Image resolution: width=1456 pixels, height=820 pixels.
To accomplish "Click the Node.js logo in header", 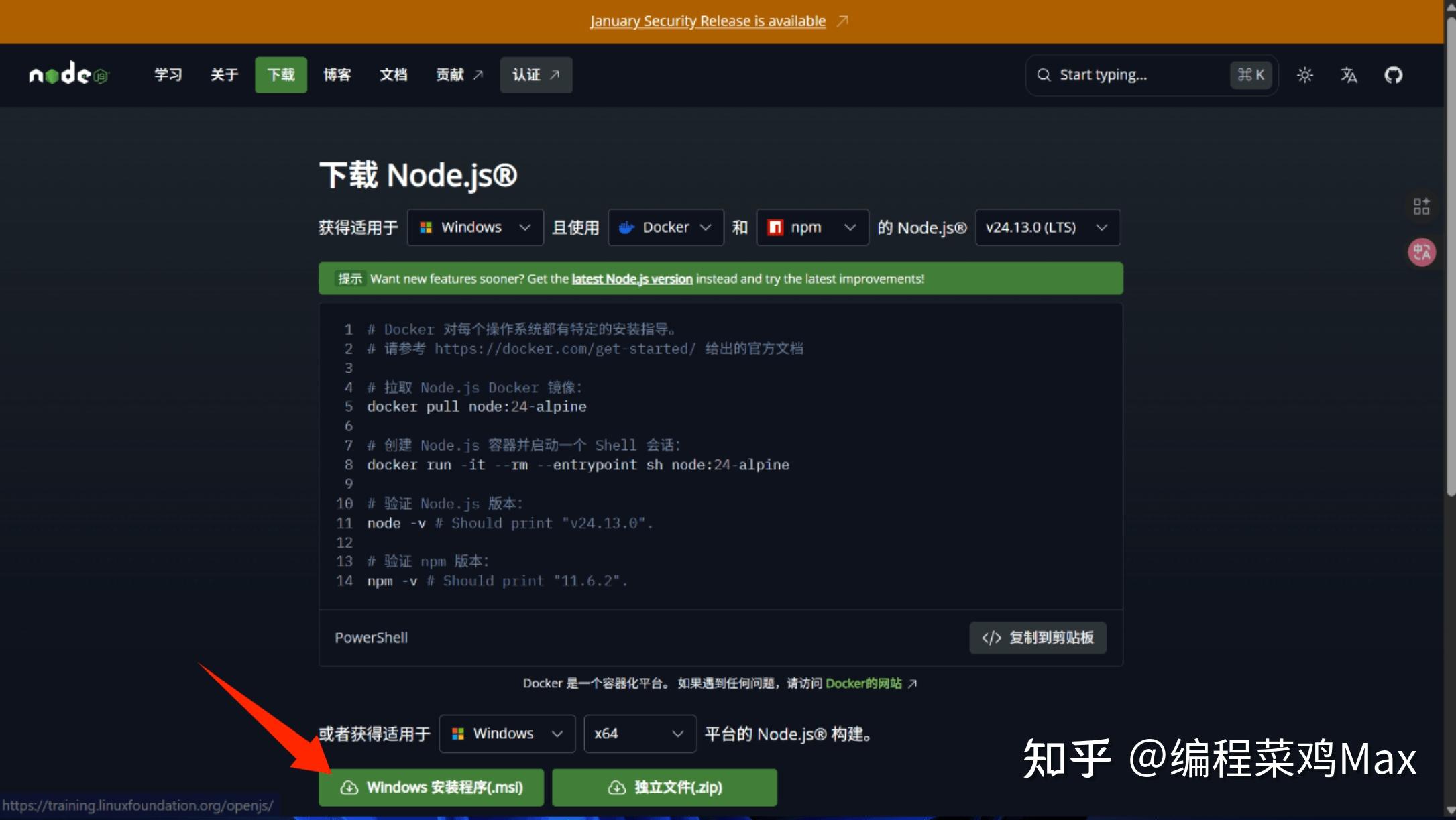I will pos(68,74).
